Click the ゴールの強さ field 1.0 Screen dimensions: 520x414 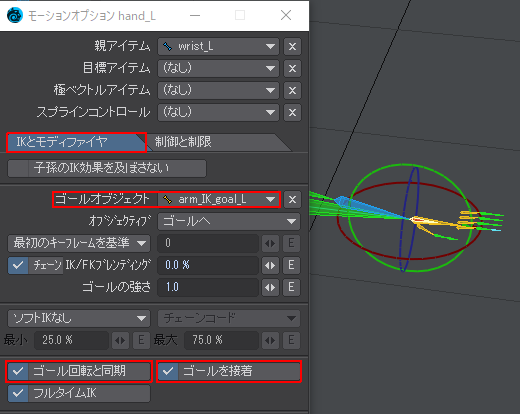[208, 287]
